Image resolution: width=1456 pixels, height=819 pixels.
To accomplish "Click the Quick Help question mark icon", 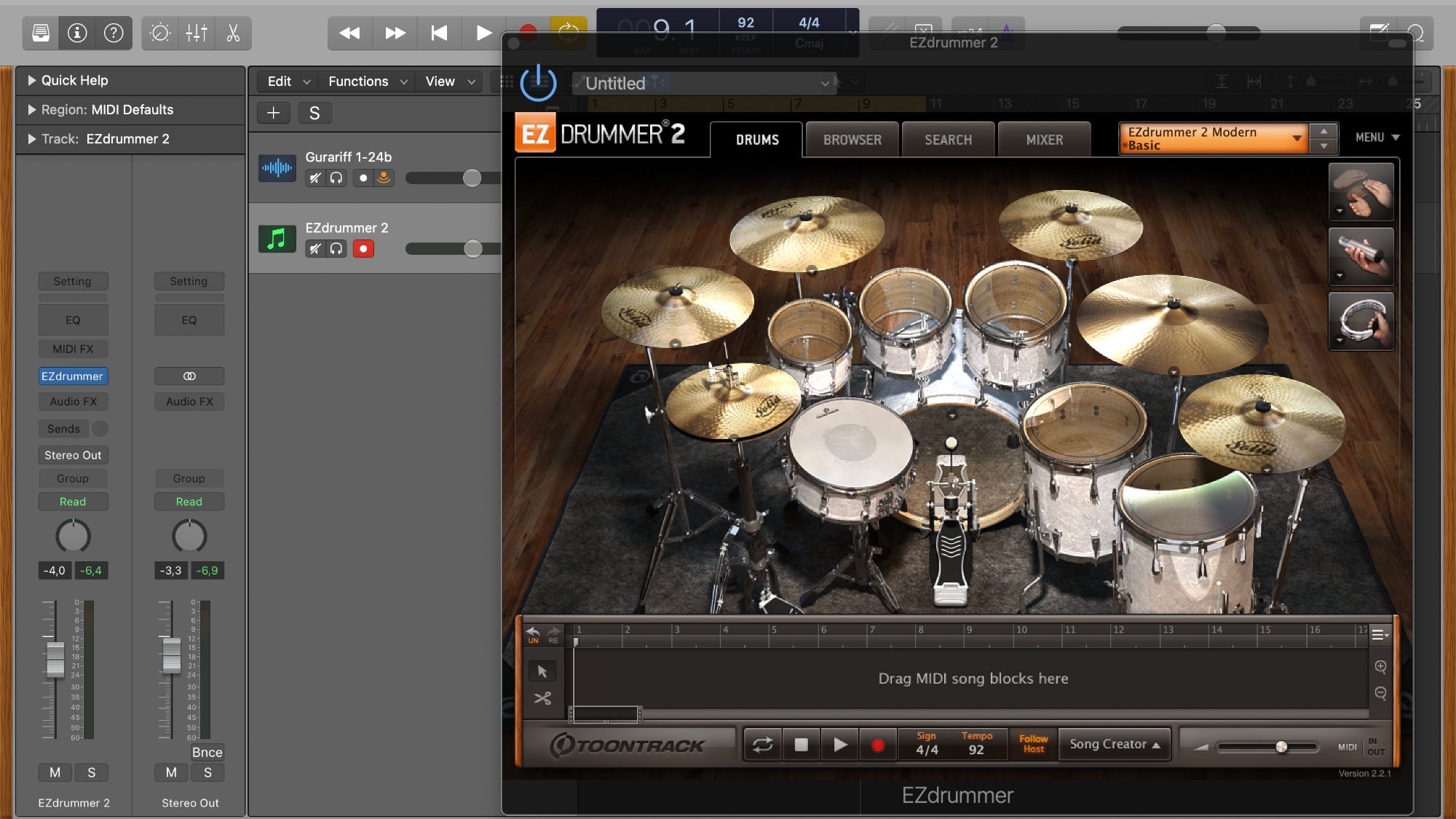I will (x=114, y=33).
